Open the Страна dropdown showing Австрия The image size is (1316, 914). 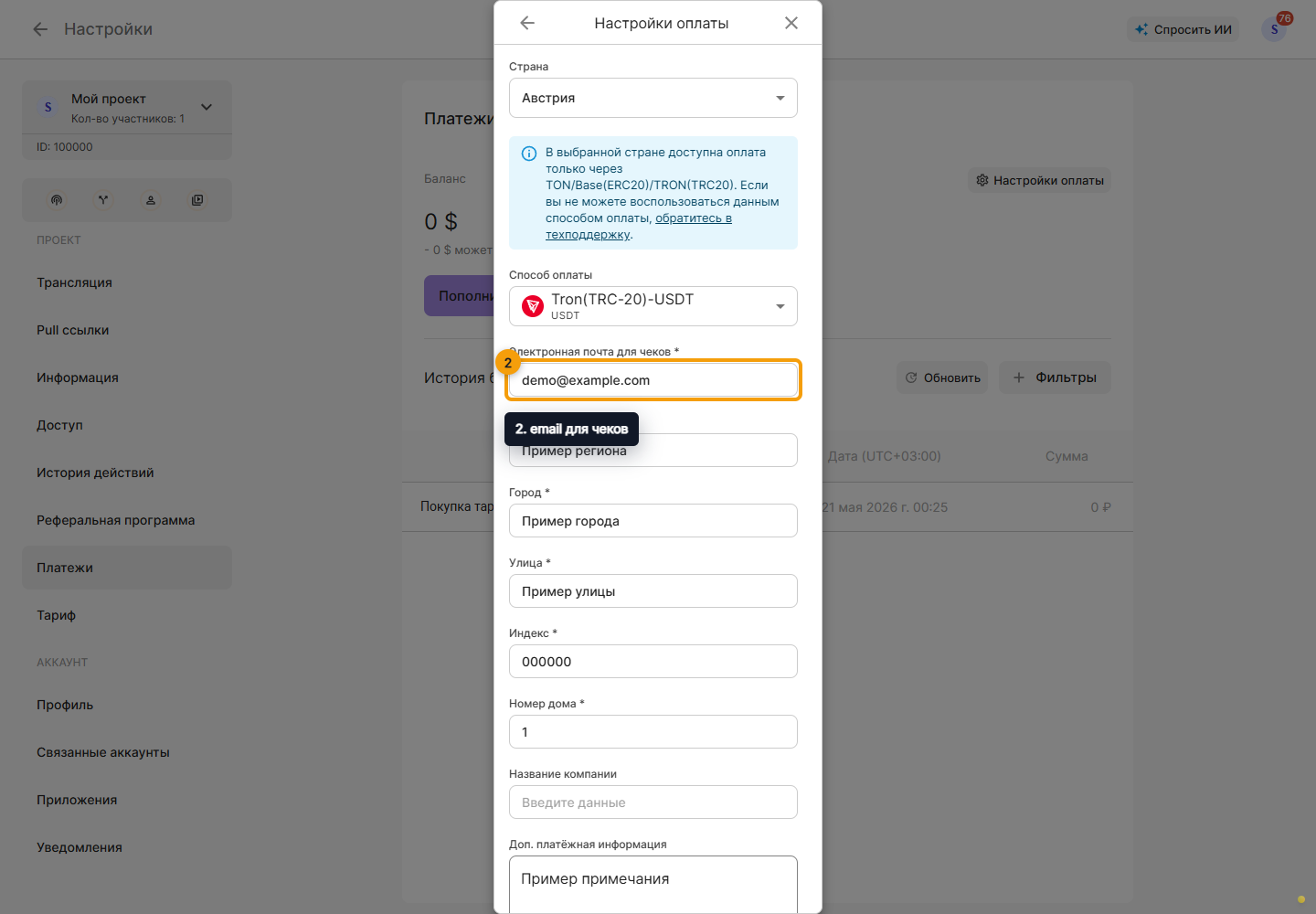point(653,98)
